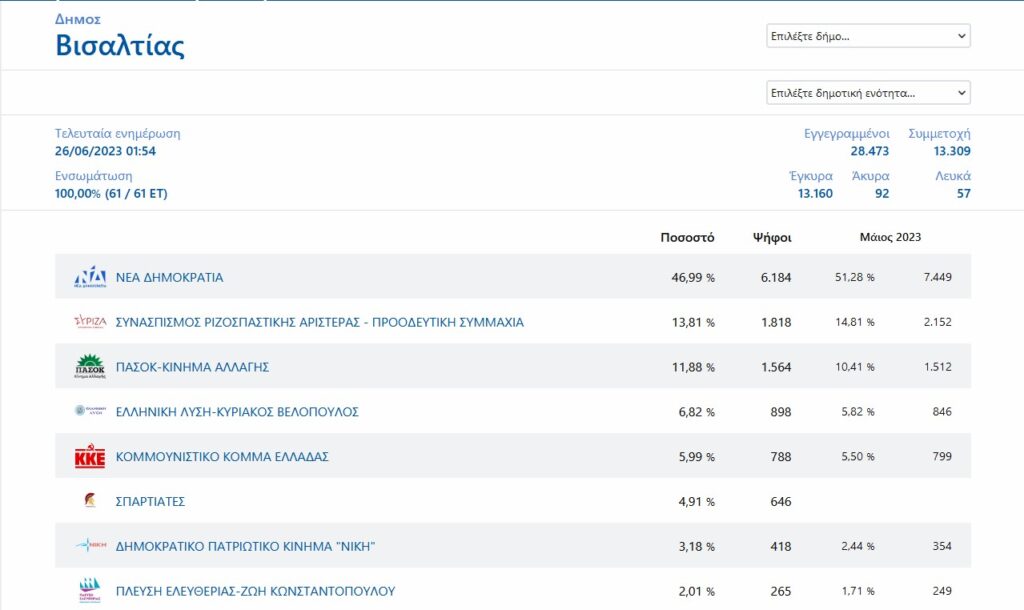Image resolution: width=1024 pixels, height=610 pixels.
Task: Click the Πλεύση Ελευθερίας sailboat logo
Action: pyautogui.click(x=90, y=591)
